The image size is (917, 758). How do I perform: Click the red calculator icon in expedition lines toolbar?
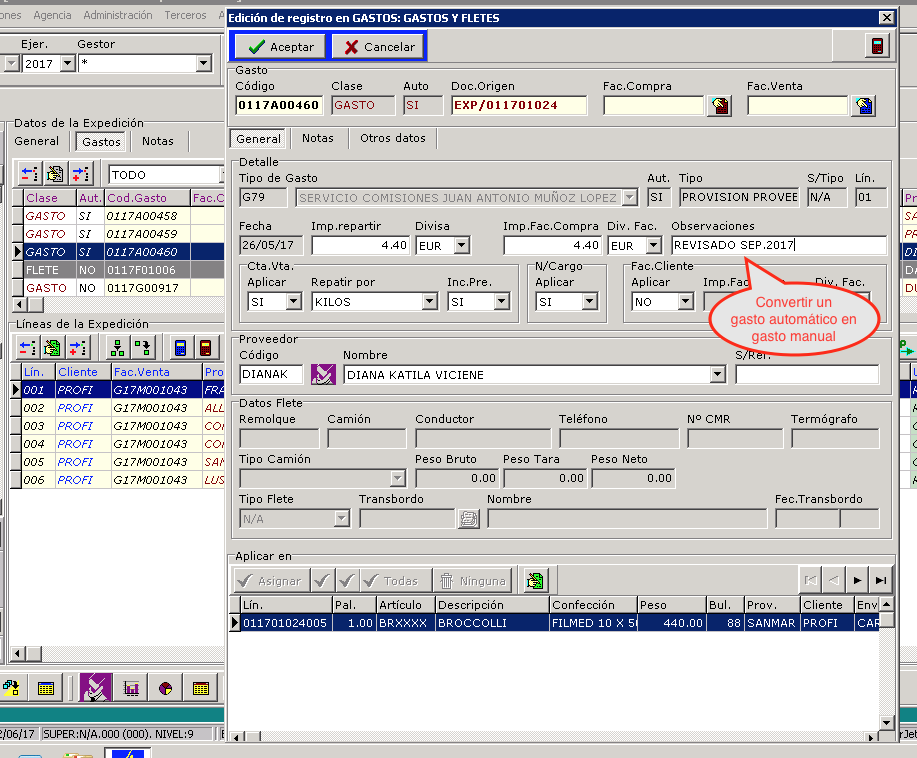[x=205, y=348]
